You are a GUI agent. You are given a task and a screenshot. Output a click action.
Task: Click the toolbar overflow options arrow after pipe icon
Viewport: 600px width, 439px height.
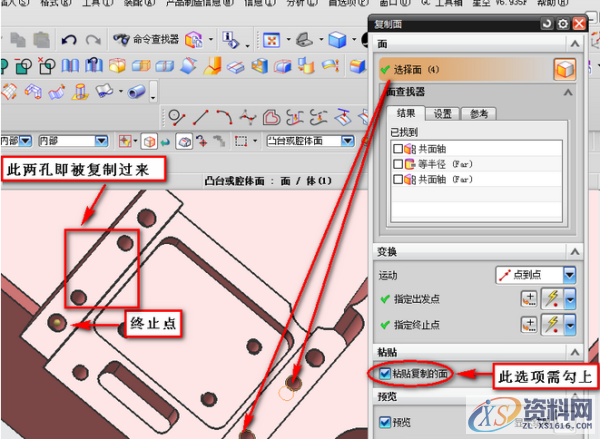click(x=153, y=92)
